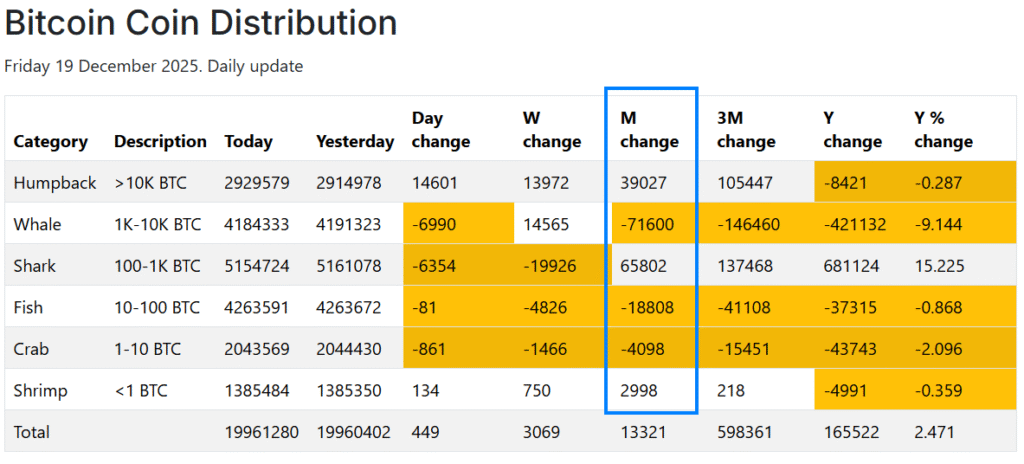Image resolution: width=1024 pixels, height=464 pixels.
Task: Click the Friday 19 December 2025 date line
Action: (x=154, y=66)
